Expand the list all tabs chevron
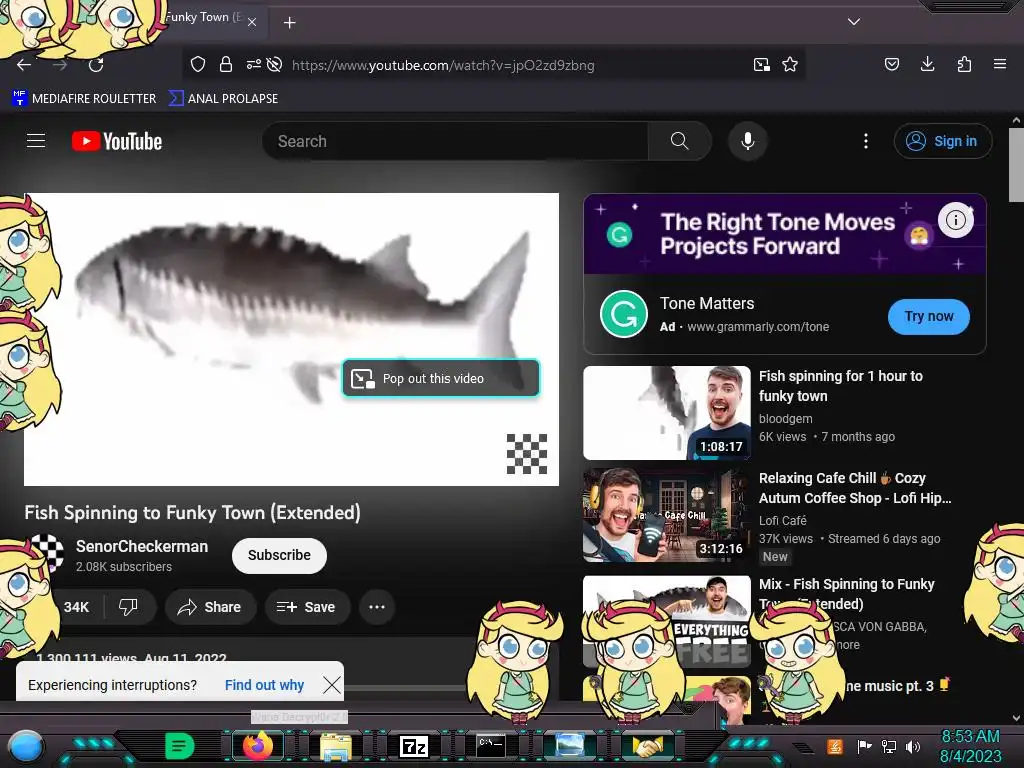 pyautogui.click(x=854, y=22)
